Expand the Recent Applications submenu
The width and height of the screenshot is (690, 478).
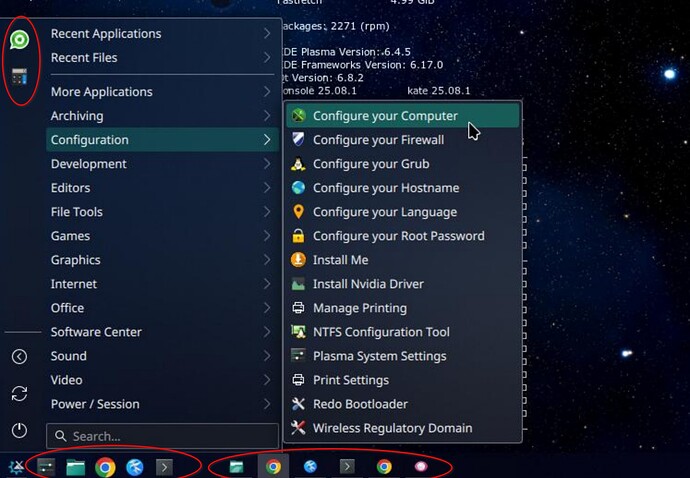pos(267,34)
